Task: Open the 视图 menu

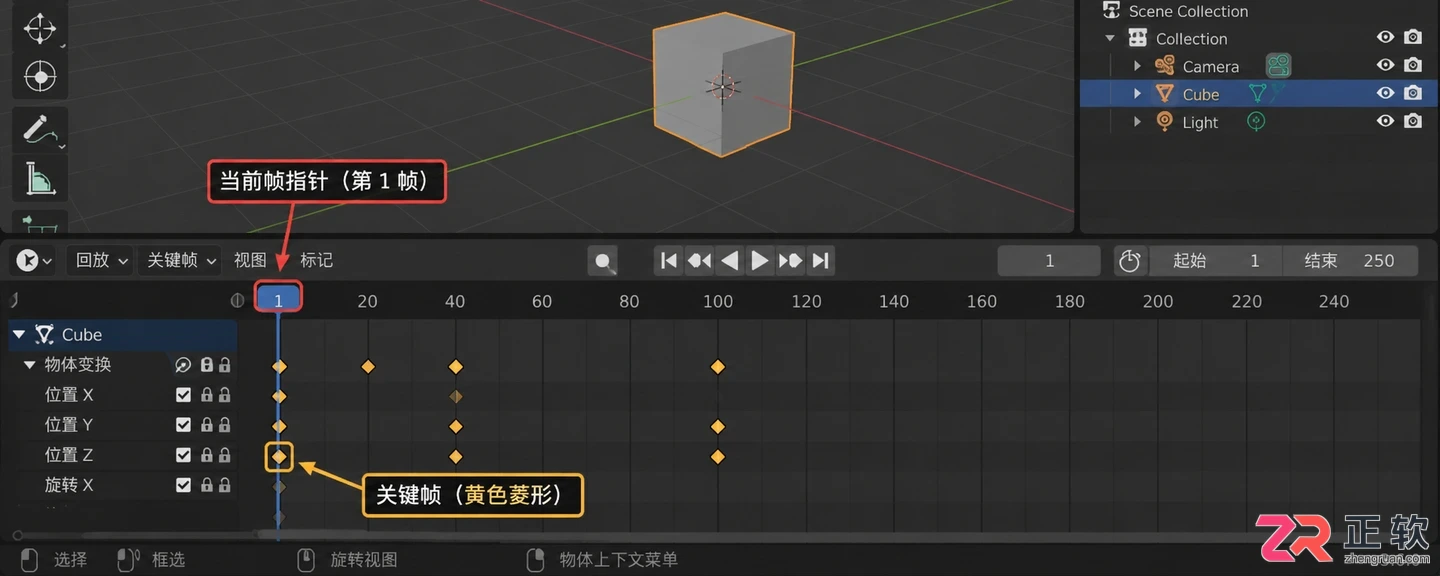Action: (250, 260)
